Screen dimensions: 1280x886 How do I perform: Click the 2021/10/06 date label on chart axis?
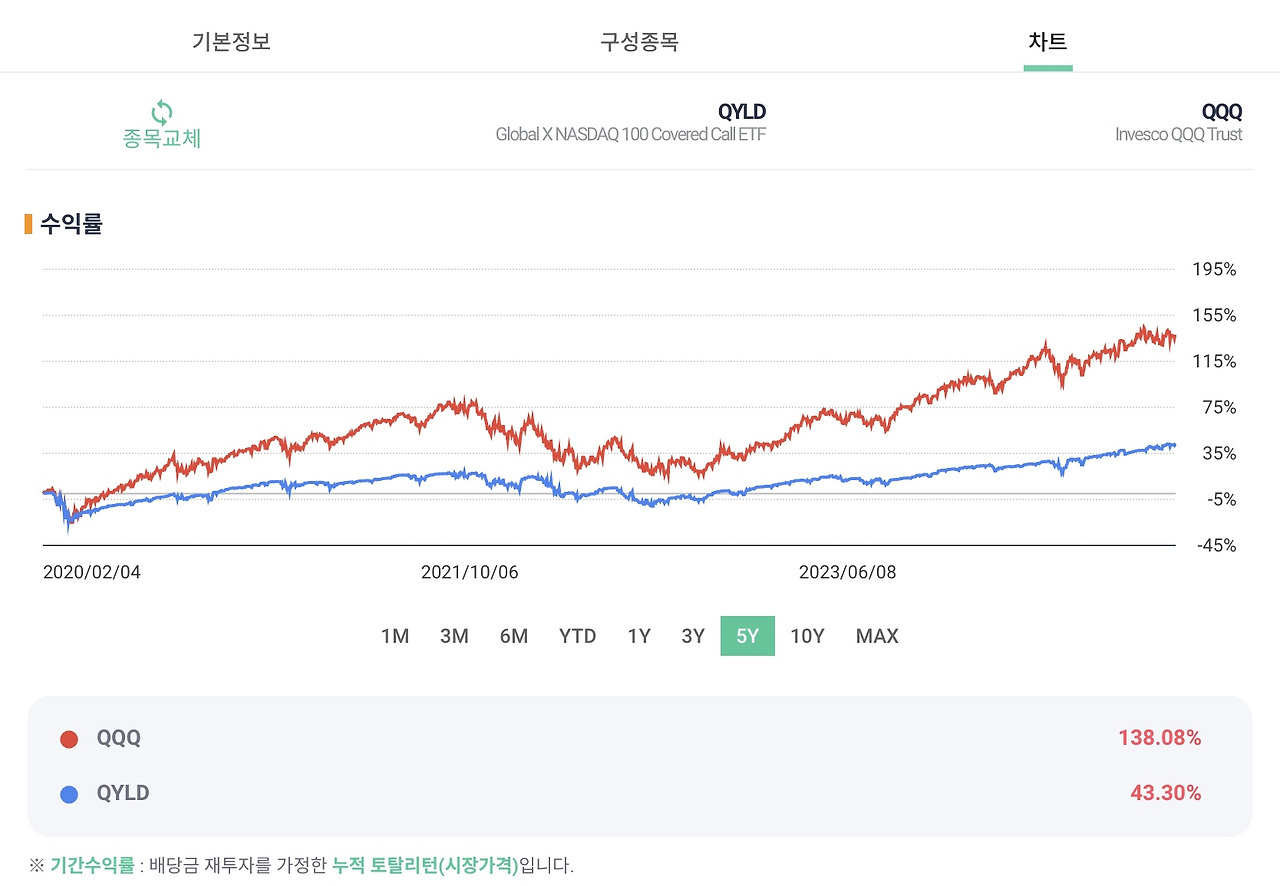[x=470, y=571]
